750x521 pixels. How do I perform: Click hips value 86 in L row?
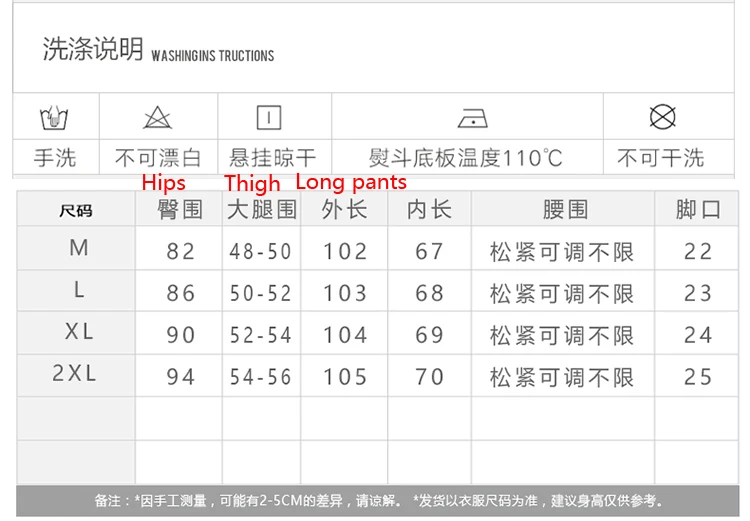click(180, 293)
